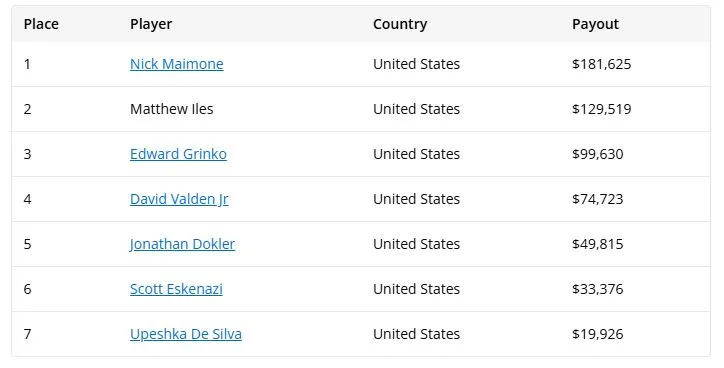Select the $129,519 payout value
The height and width of the screenshot is (368, 724).
click(x=601, y=109)
